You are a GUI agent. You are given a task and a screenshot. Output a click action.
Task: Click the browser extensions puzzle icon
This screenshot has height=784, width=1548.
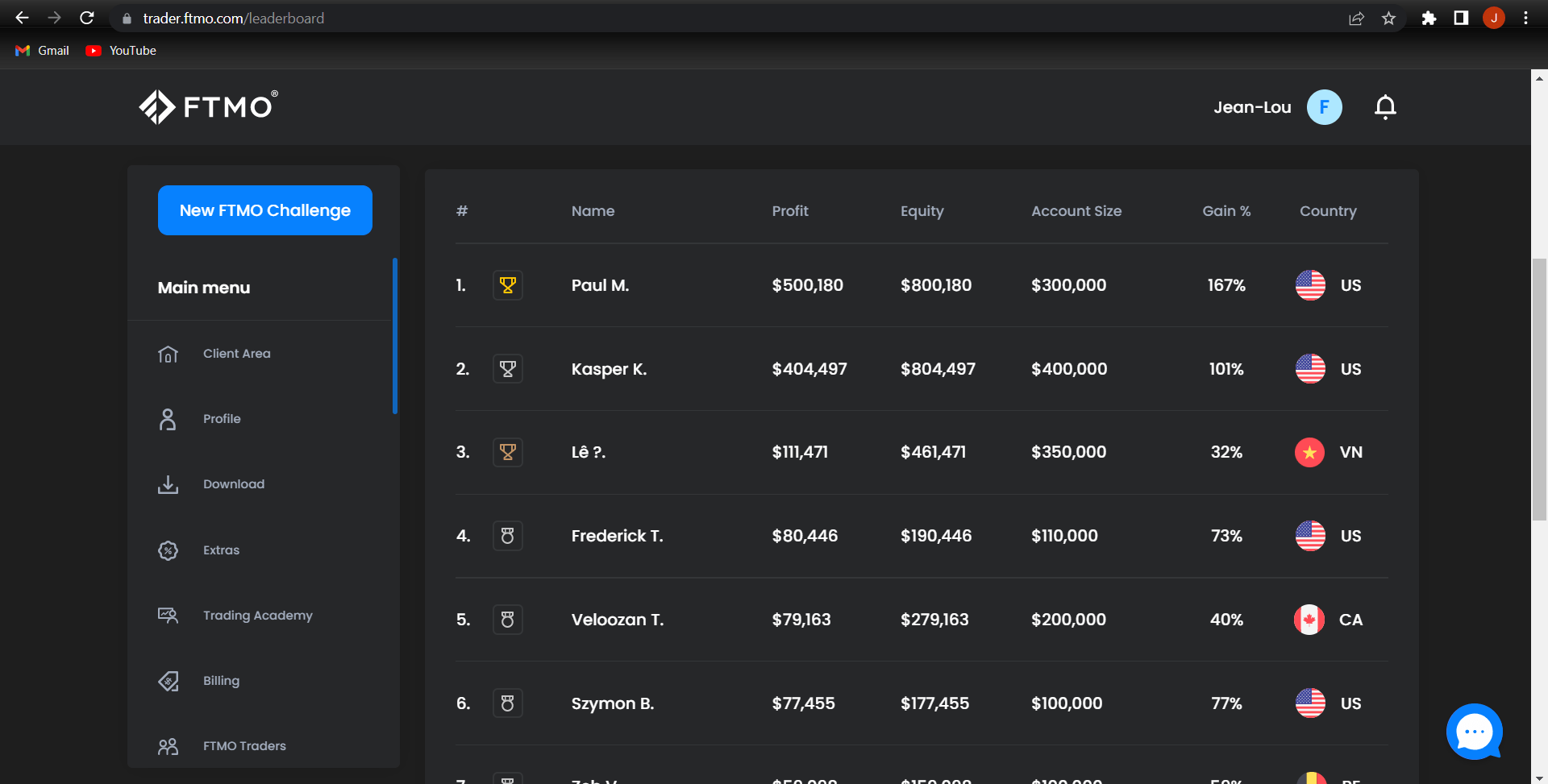[1429, 18]
